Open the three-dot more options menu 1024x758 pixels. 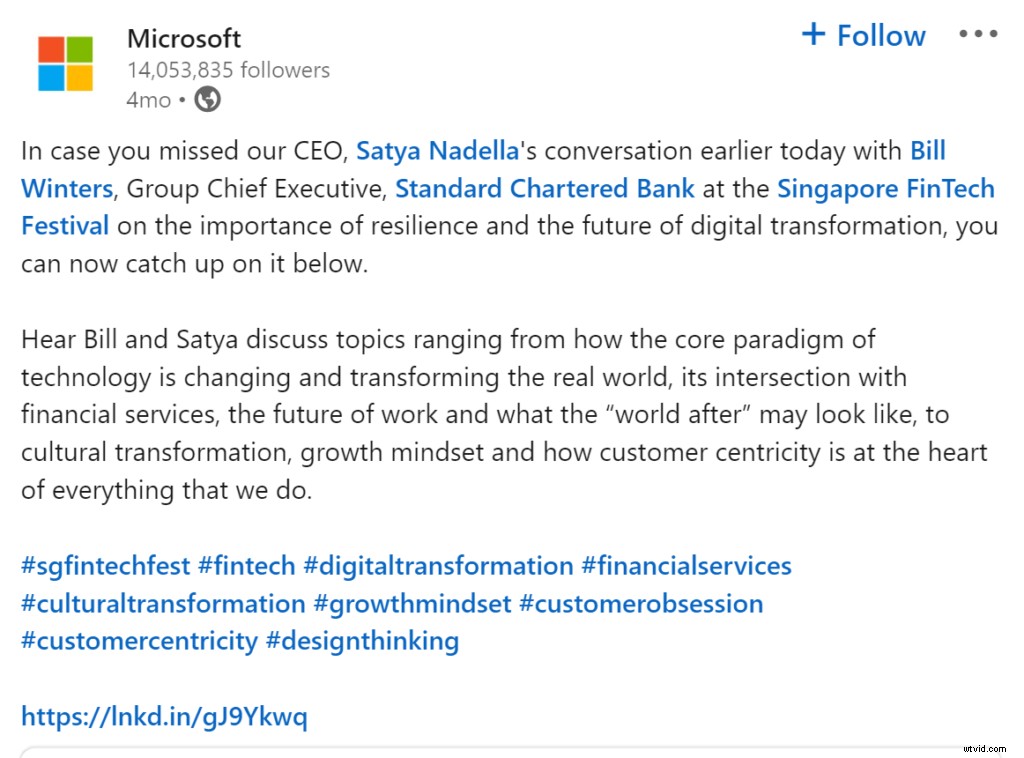click(x=978, y=35)
